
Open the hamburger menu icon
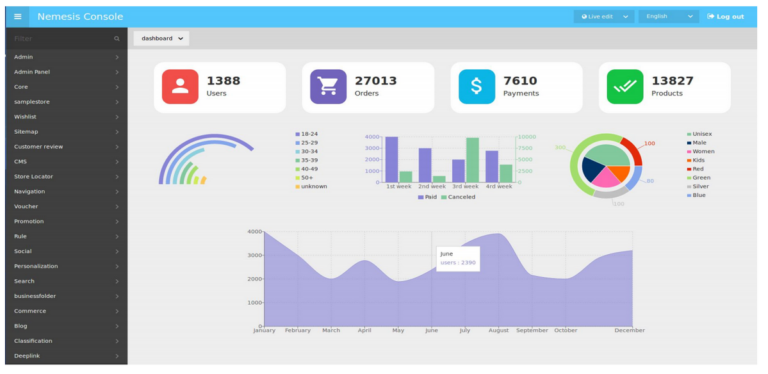pos(18,17)
